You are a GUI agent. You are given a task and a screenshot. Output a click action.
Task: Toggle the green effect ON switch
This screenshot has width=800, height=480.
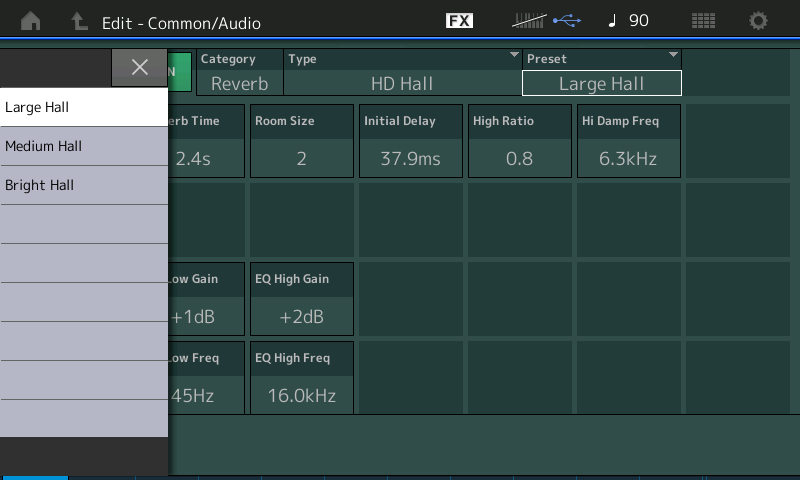[x=180, y=72]
